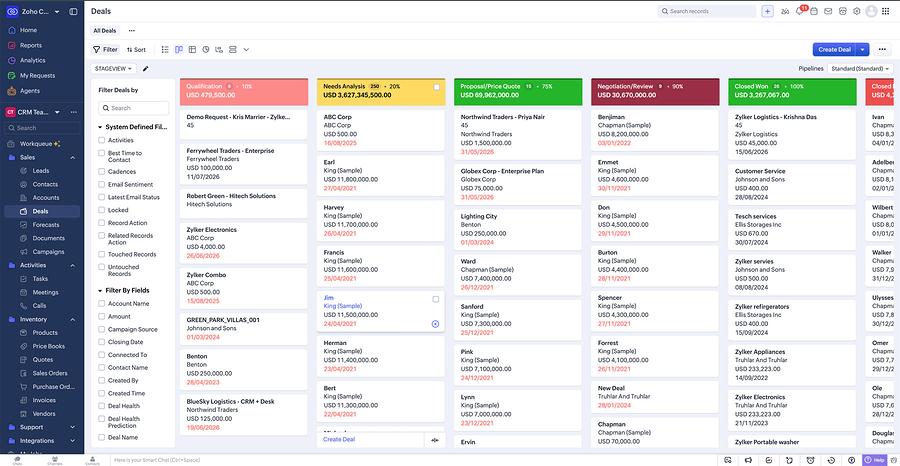Toggle the sidebar collapse icon
Image resolution: width=900 pixels, height=466 pixels.
[73, 11]
